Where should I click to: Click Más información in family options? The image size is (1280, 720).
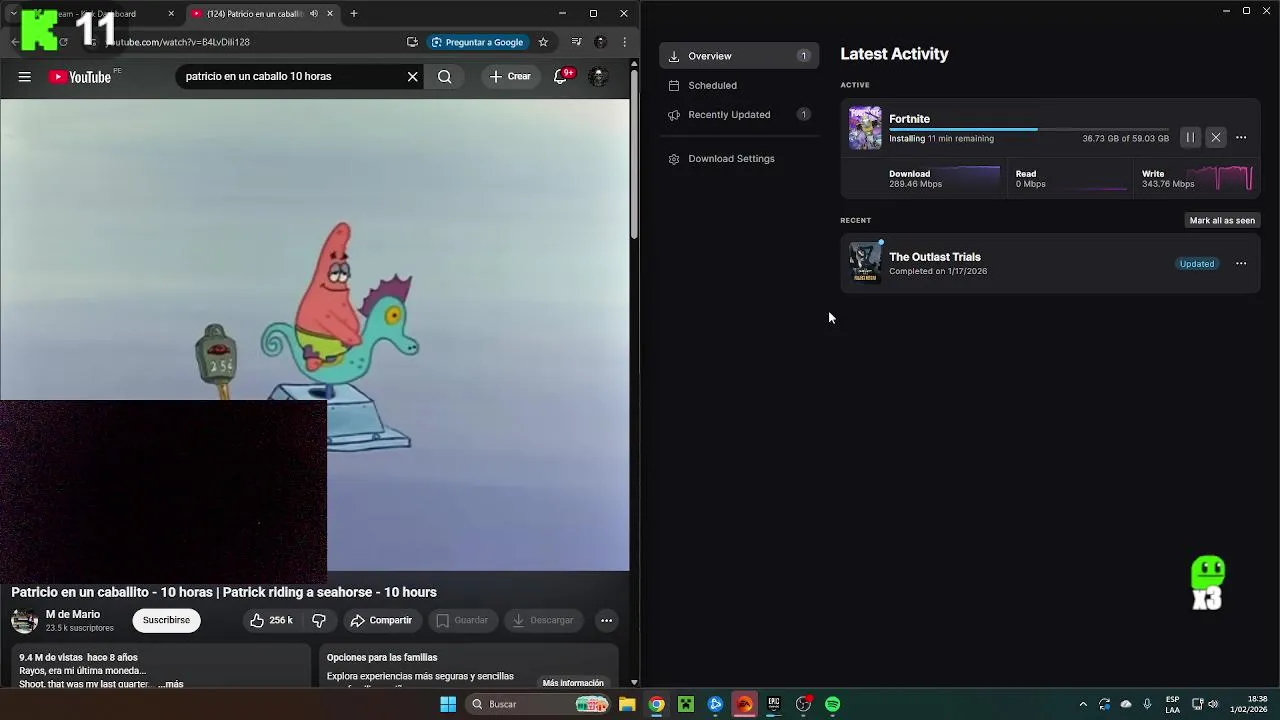click(x=573, y=683)
